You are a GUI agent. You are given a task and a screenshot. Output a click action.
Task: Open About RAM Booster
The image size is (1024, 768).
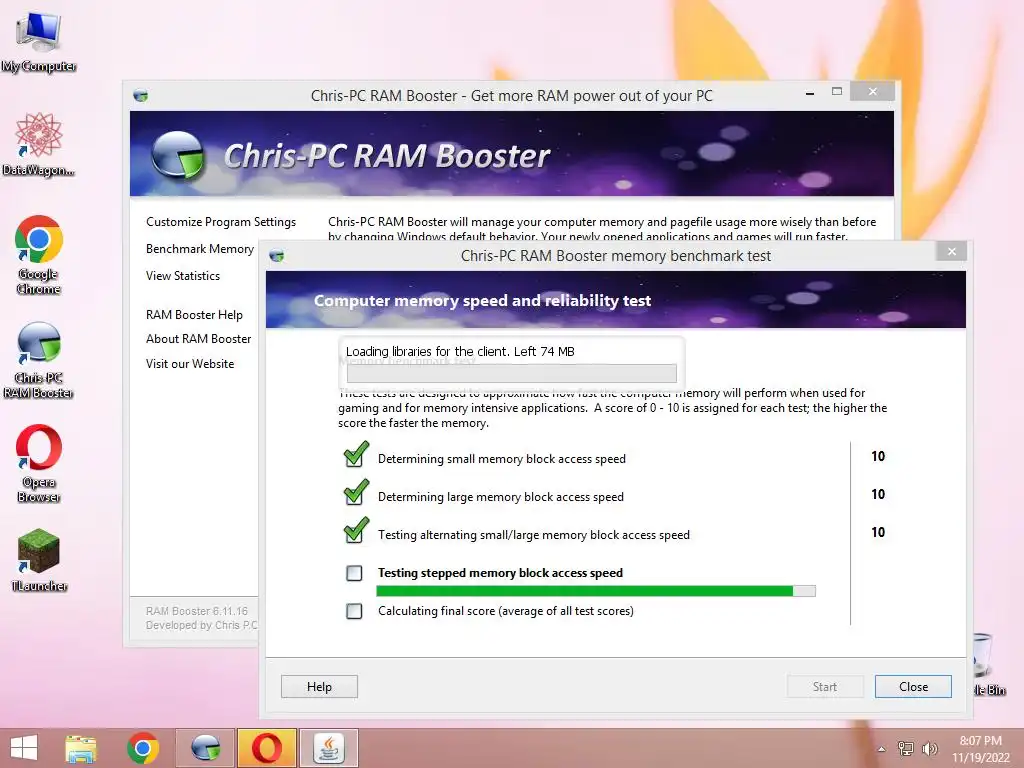(x=199, y=339)
